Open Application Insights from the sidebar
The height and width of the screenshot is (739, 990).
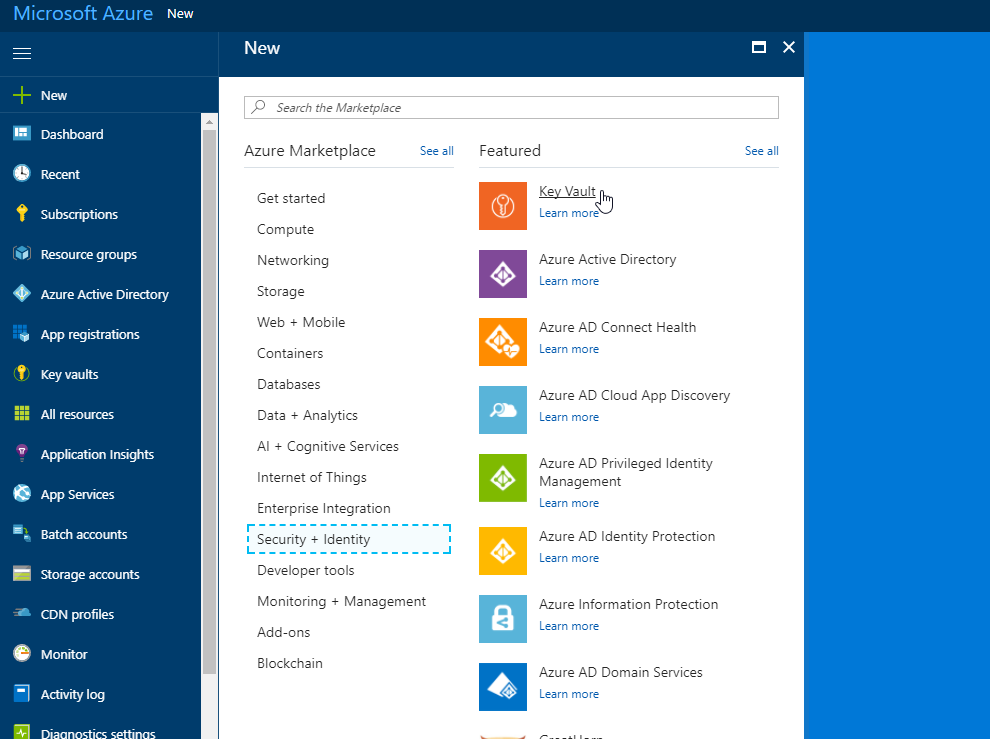coord(22,453)
